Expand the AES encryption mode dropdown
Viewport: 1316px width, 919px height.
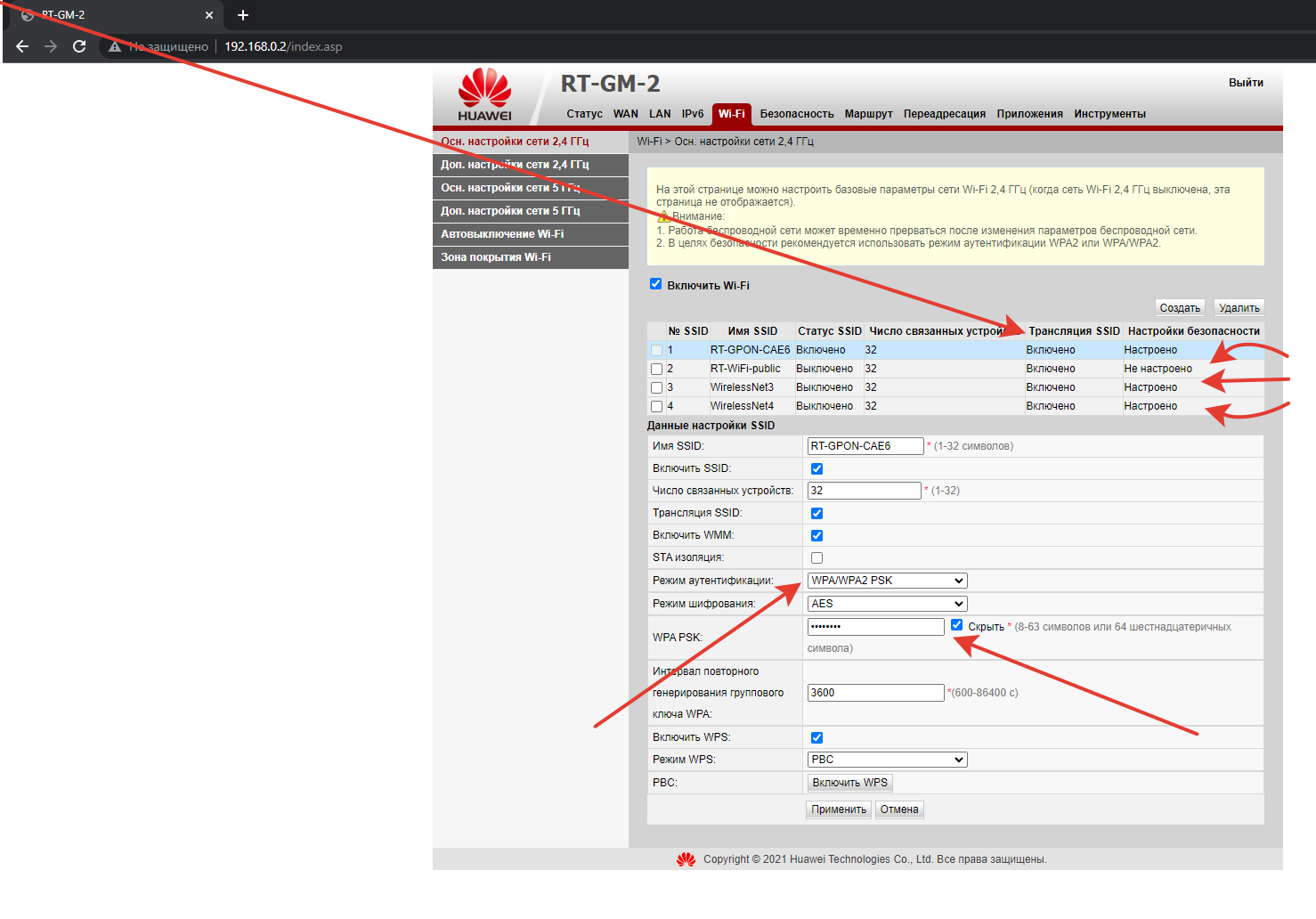(x=887, y=604)
